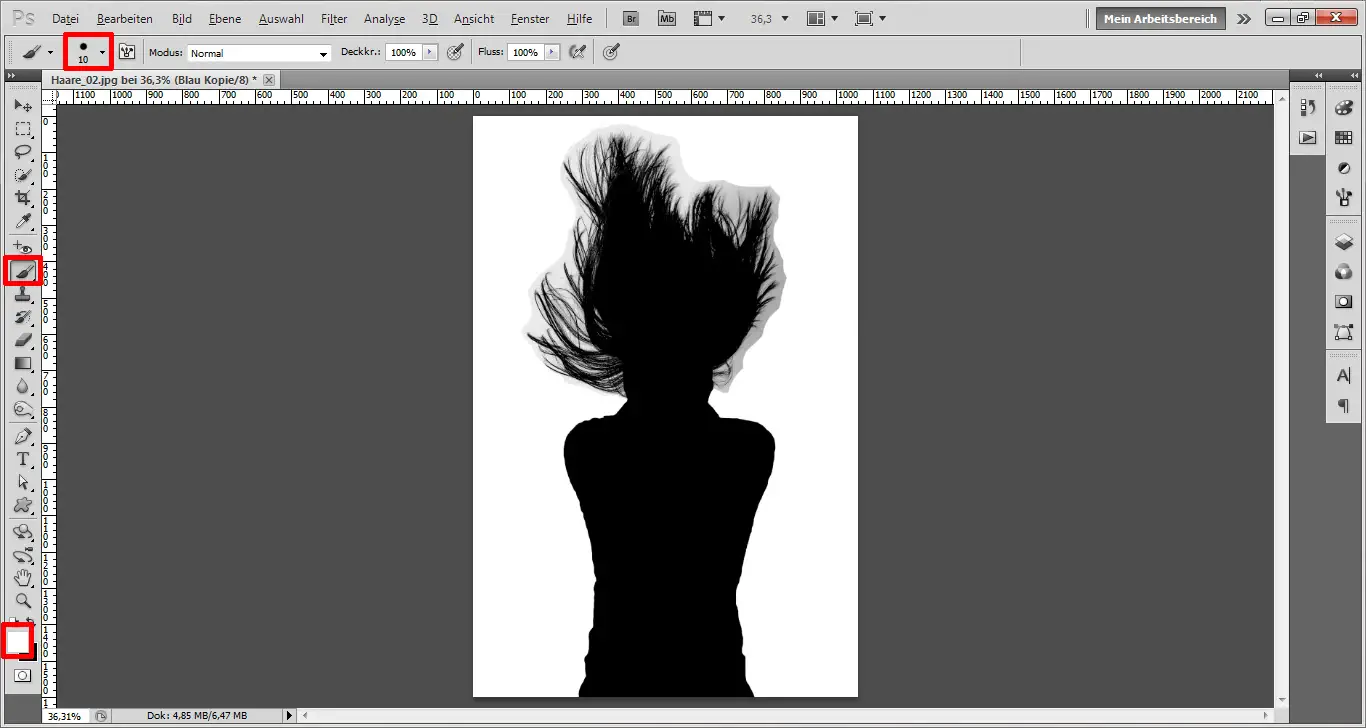The height and width of the screenshot is (728, 1366).
Task: Open the Color panel icon
Action: coord(1344,107)
